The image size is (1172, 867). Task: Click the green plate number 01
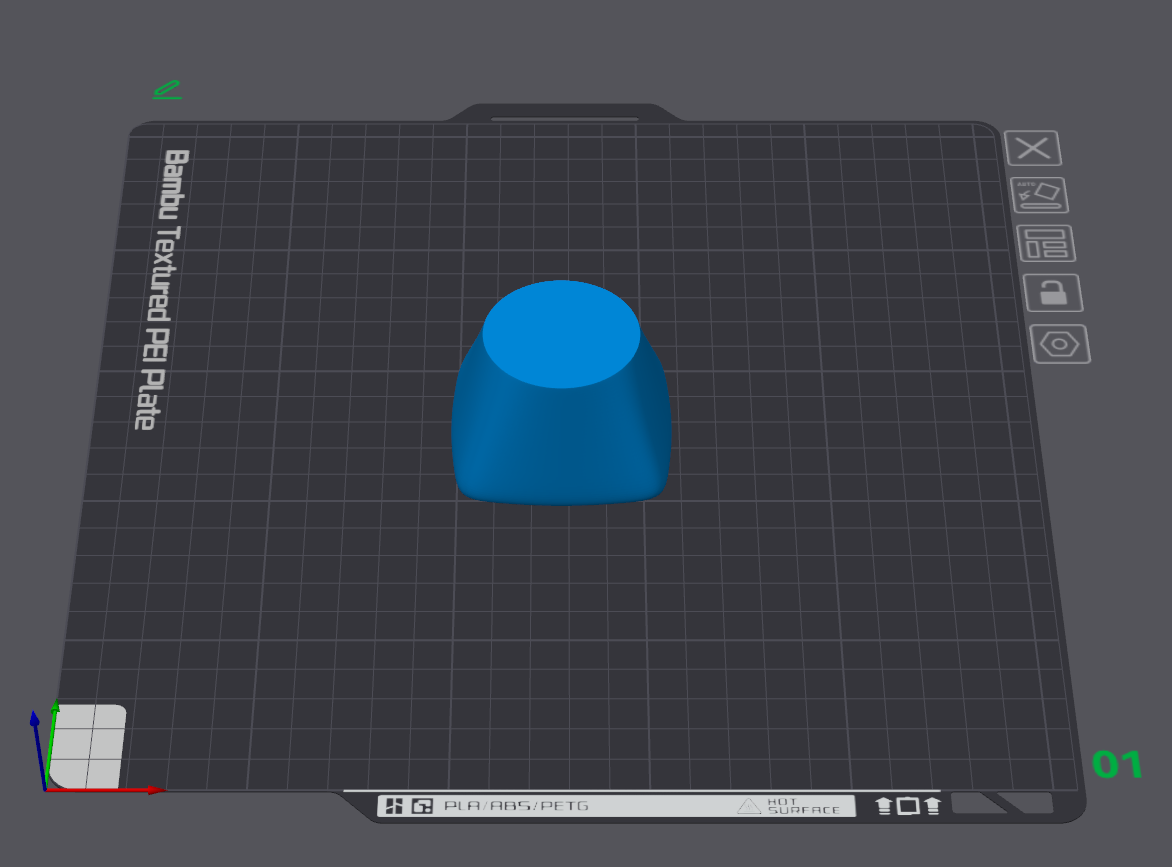click(1117, 765)
